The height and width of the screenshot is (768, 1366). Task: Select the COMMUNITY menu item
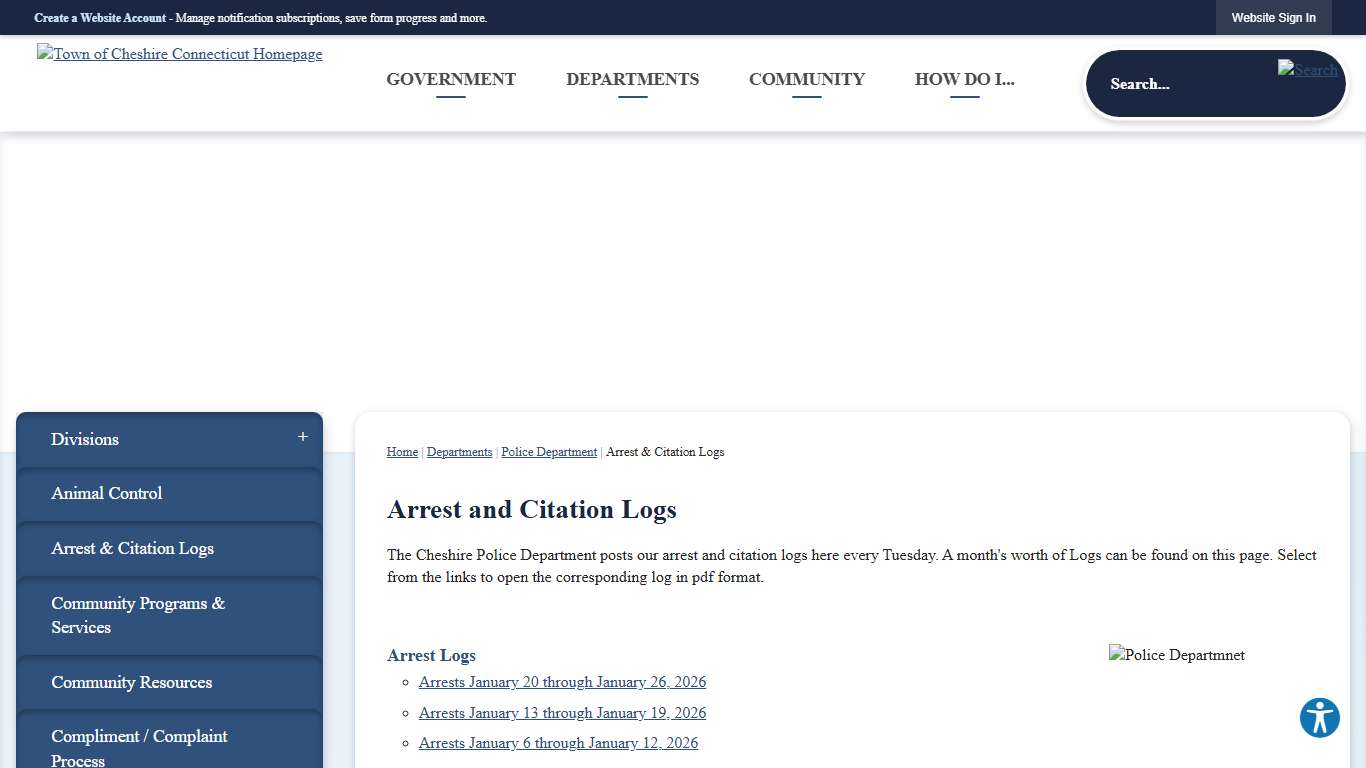click(x=806, y=79)
